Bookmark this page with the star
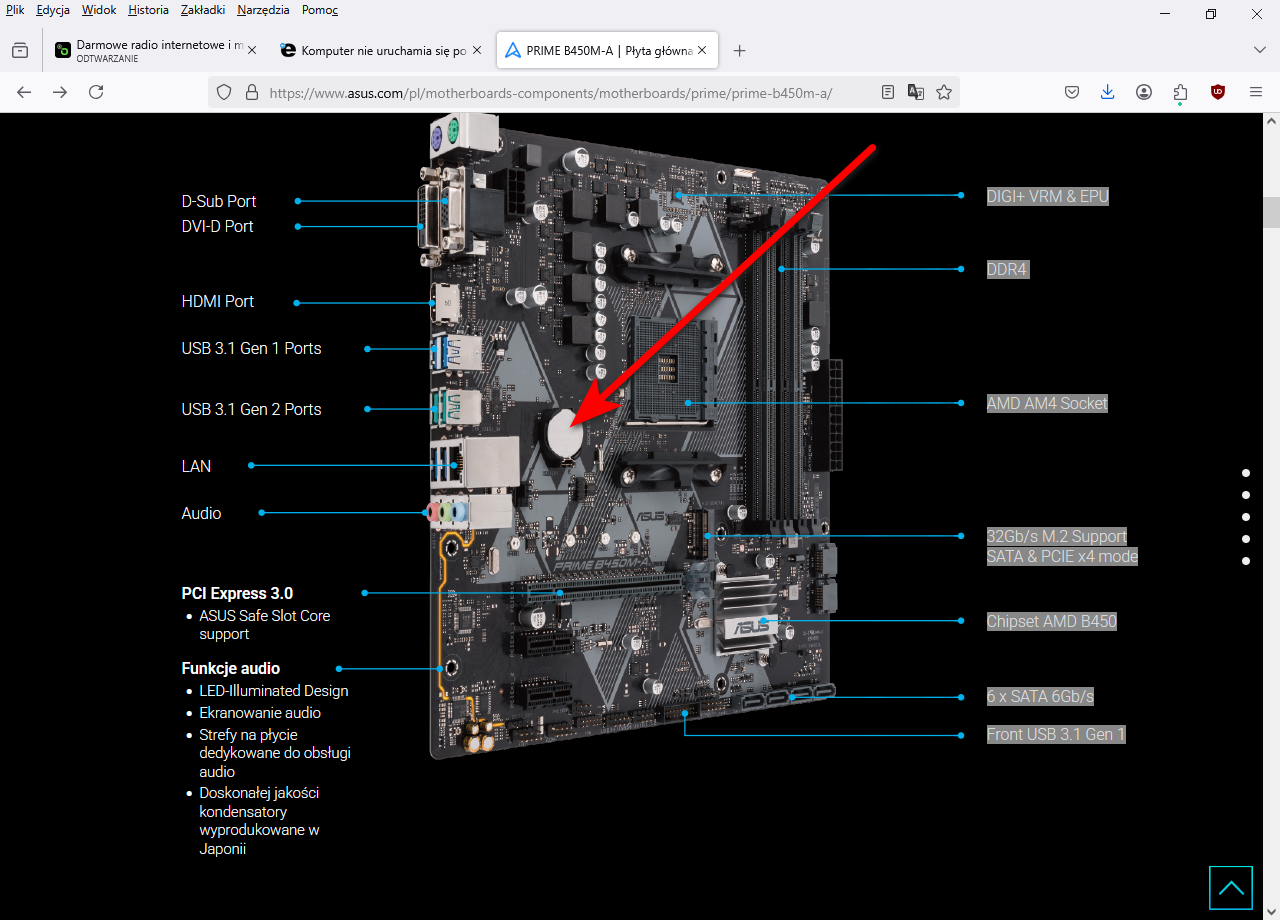The height and width of the screenshot is (920, 1280). [x=944, y=92]
